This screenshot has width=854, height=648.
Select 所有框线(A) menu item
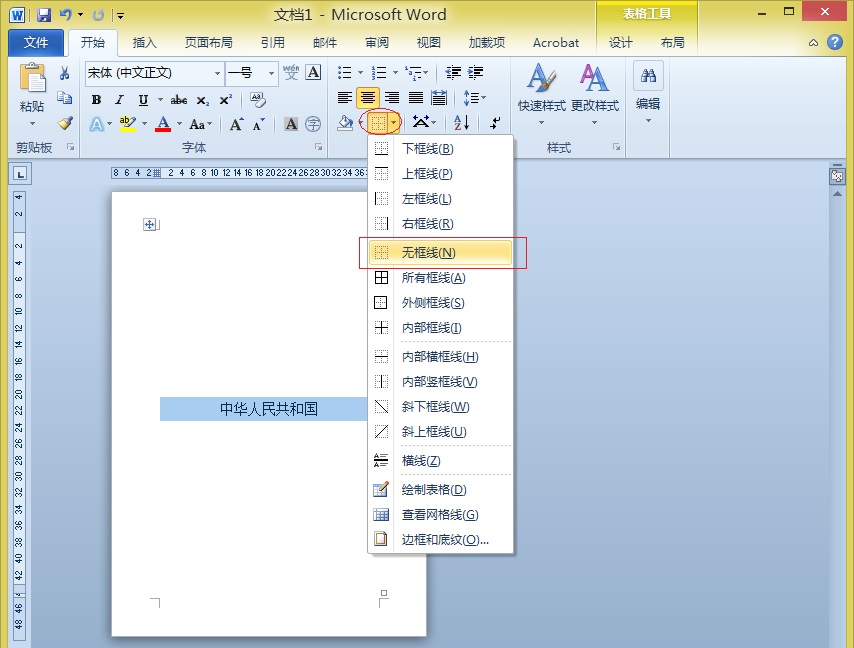(x=441, y=278)
